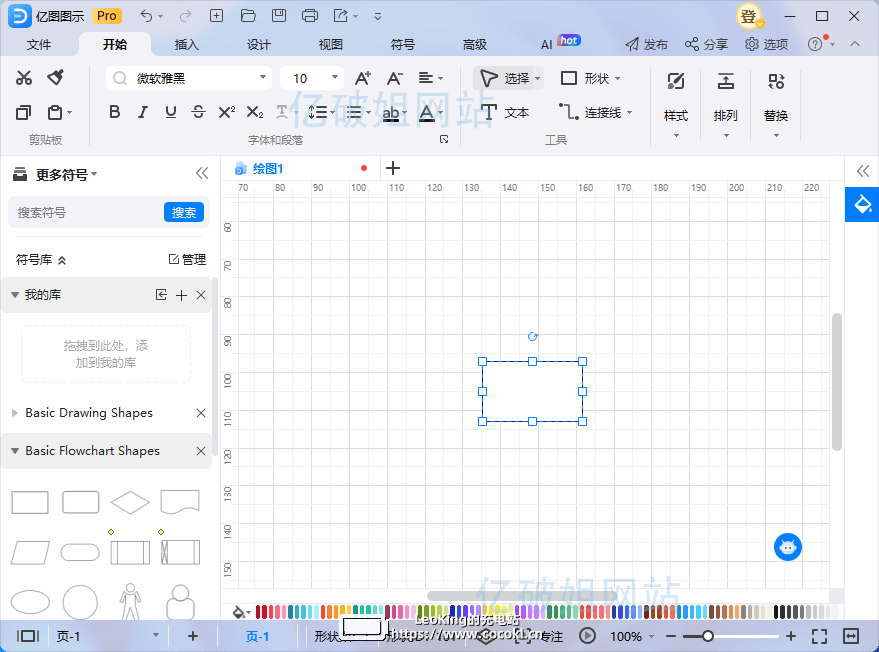Select the Format Painter brush
This screenshot has height=652, width=879.
pos(55,77)
